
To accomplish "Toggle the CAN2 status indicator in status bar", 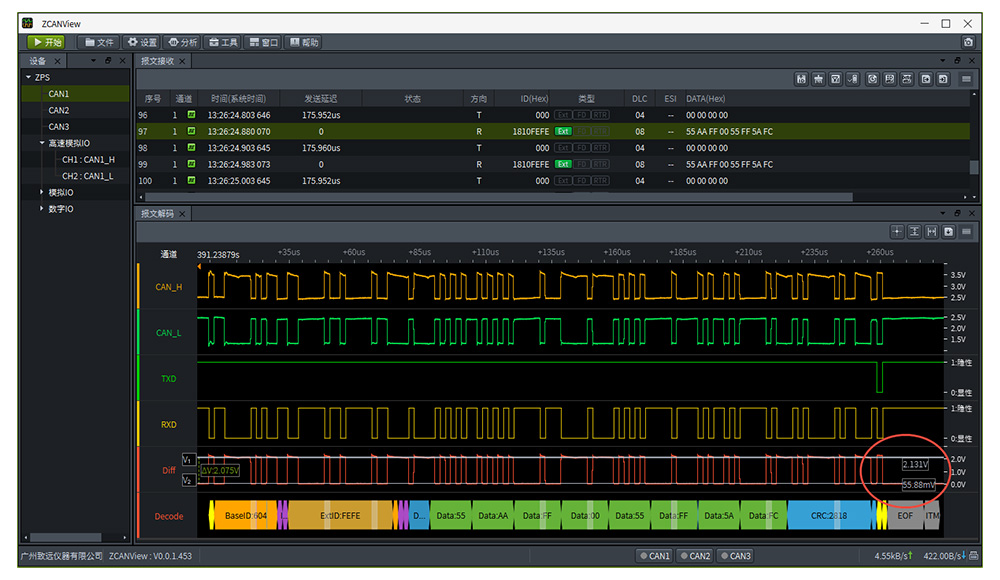I will (695, 556).
